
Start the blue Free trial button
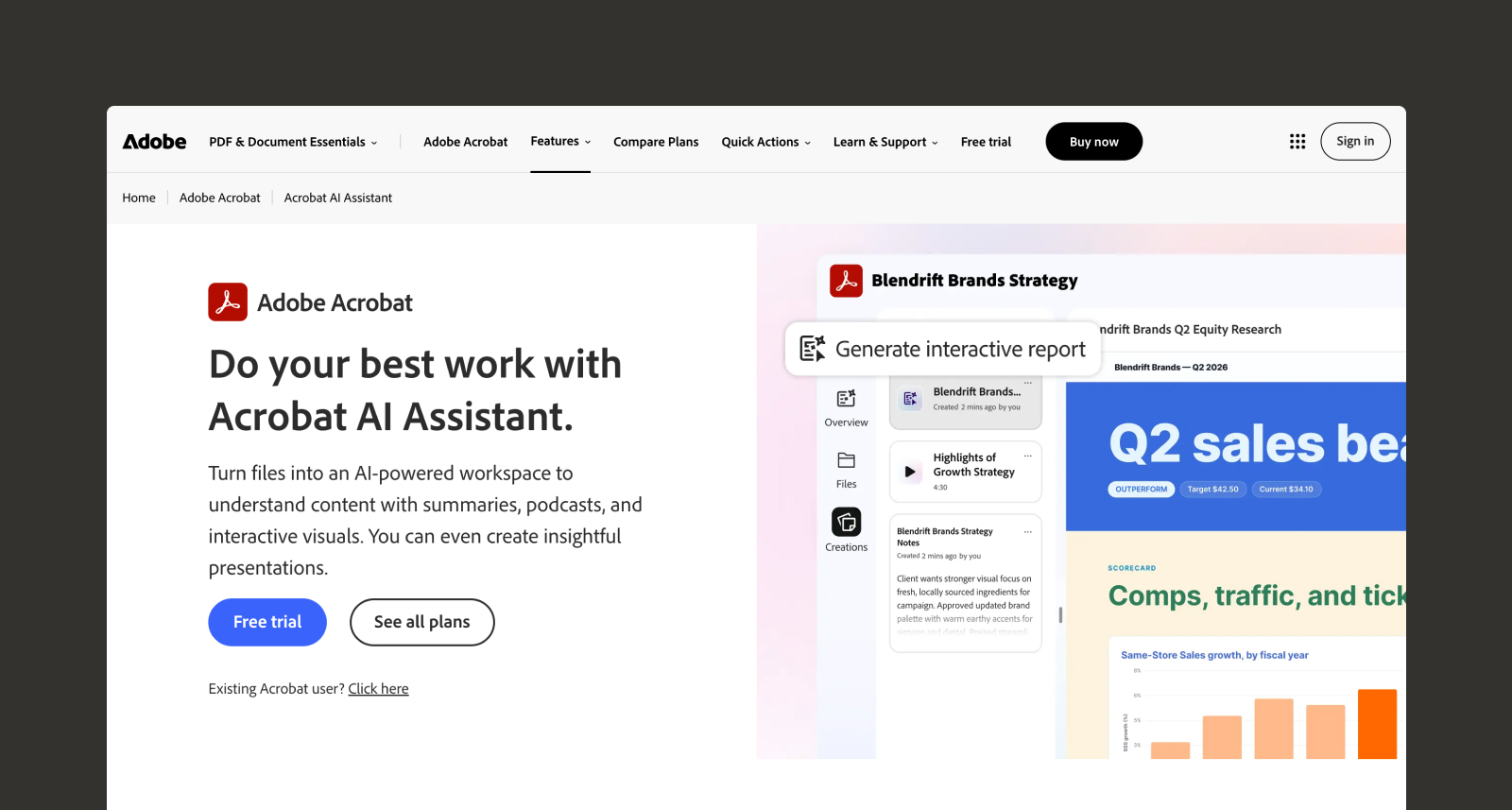[x=267, y=622]
